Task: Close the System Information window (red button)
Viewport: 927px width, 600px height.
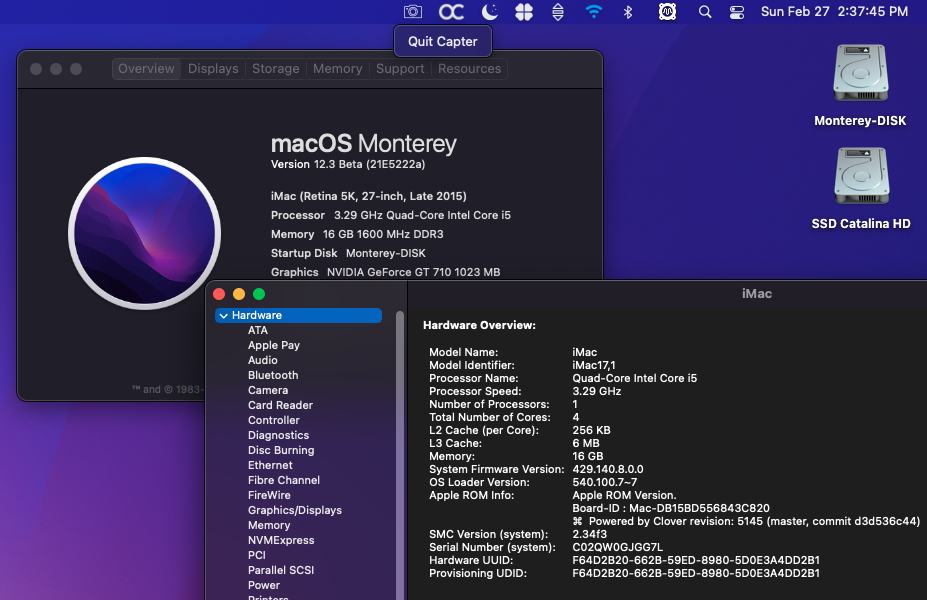Action: point(219,294)
